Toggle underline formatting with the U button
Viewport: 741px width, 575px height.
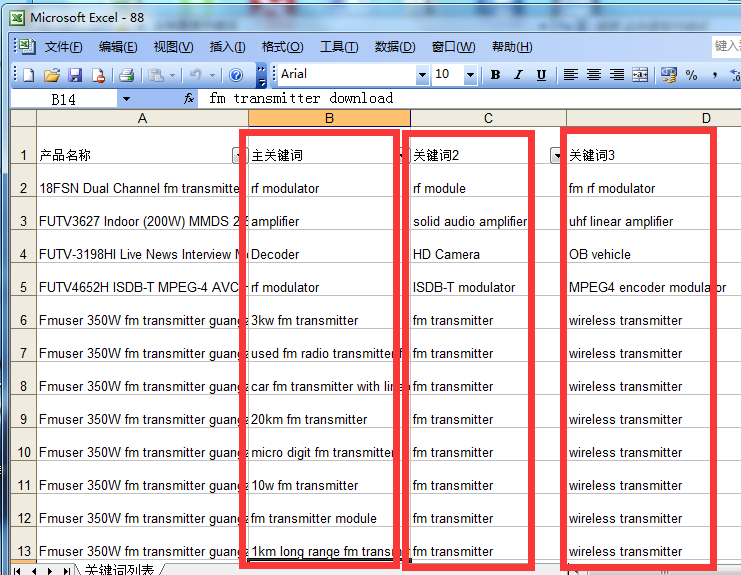coord(542,75)
